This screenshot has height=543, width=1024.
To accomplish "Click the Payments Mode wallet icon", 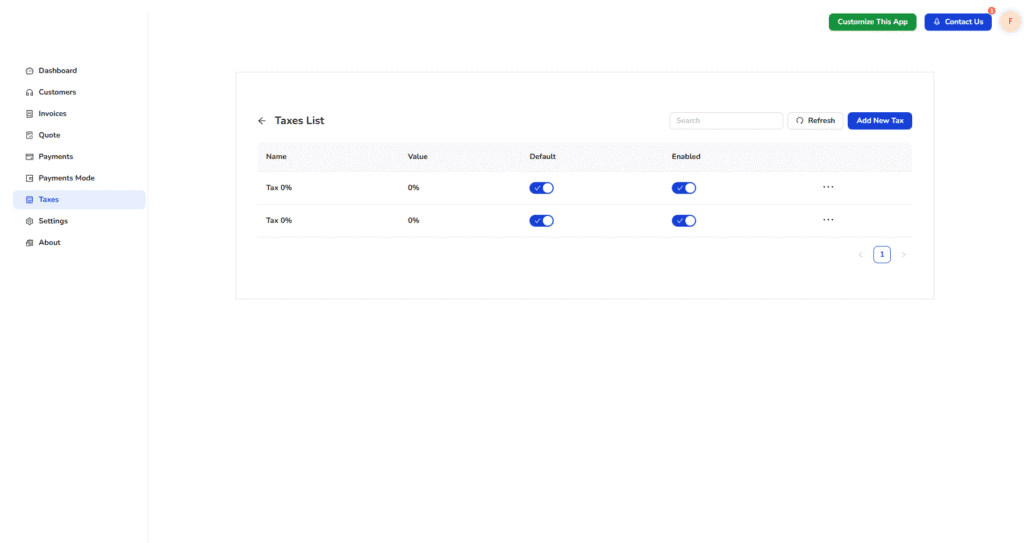I will coord(30,178).
